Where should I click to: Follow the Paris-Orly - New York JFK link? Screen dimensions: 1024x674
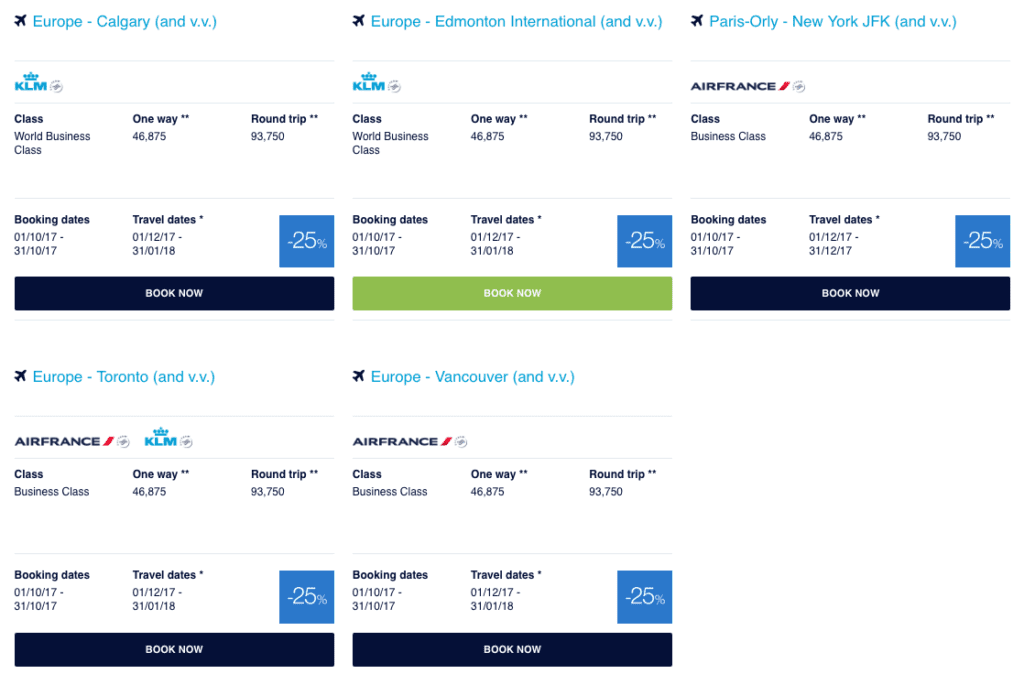tap(832, 21)
